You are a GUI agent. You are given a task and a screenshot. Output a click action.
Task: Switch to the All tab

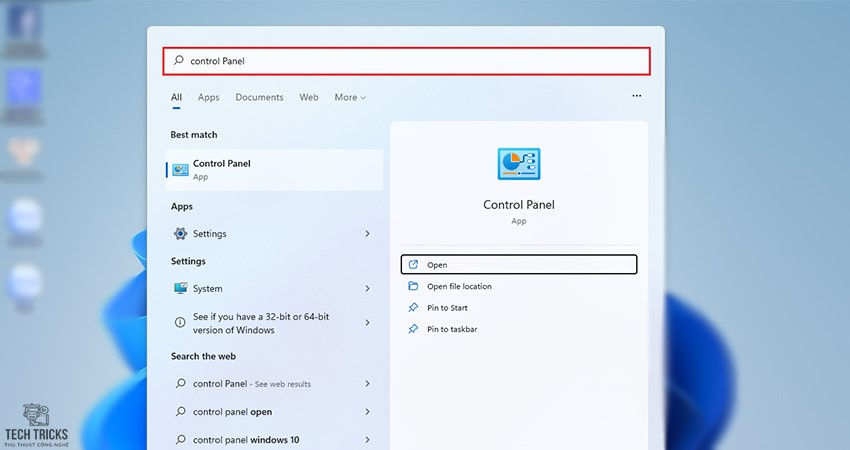(176, 97)
